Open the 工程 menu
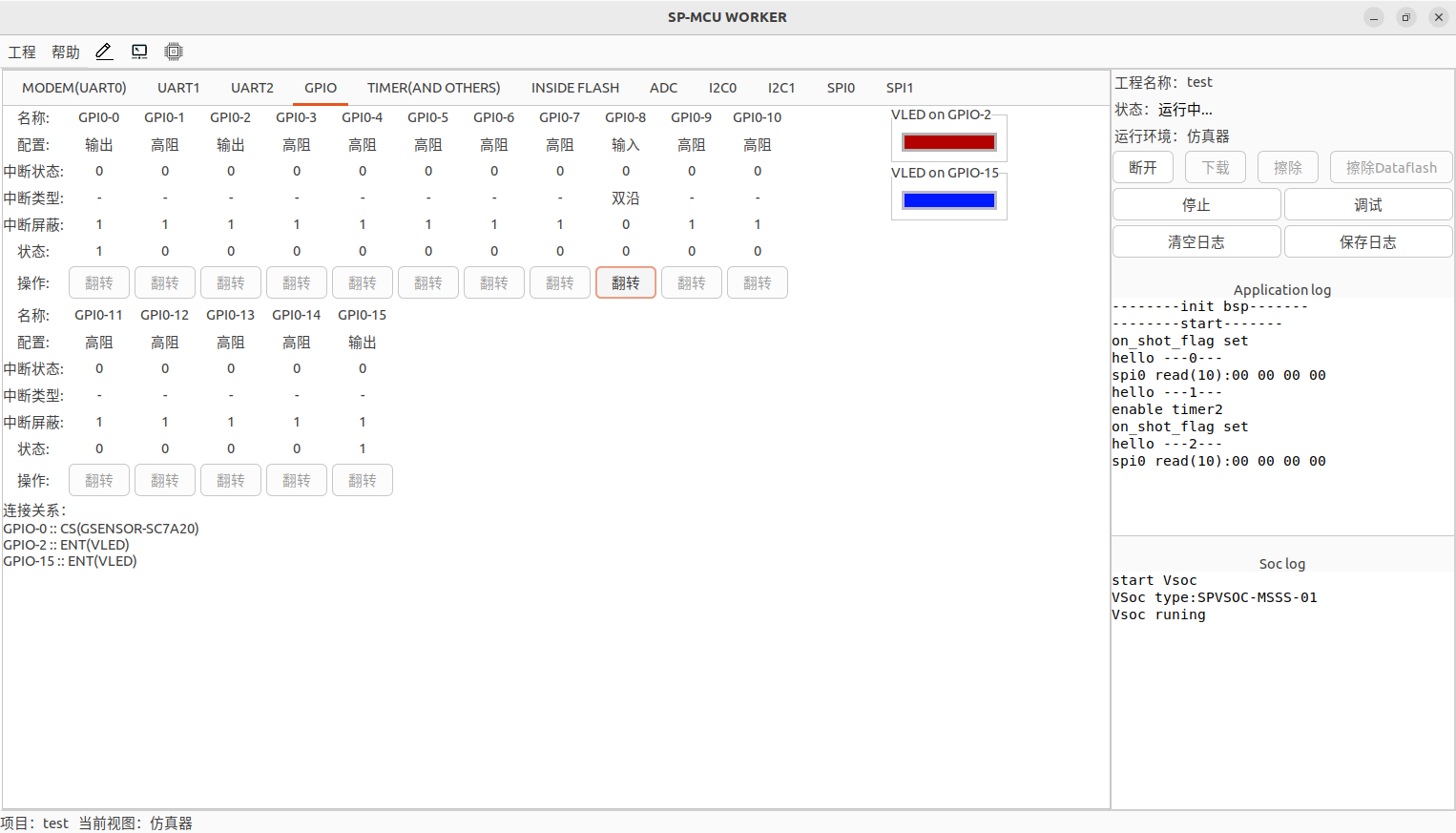The height and width of the screenshot is (833, 1456). [x=22, y=52]
